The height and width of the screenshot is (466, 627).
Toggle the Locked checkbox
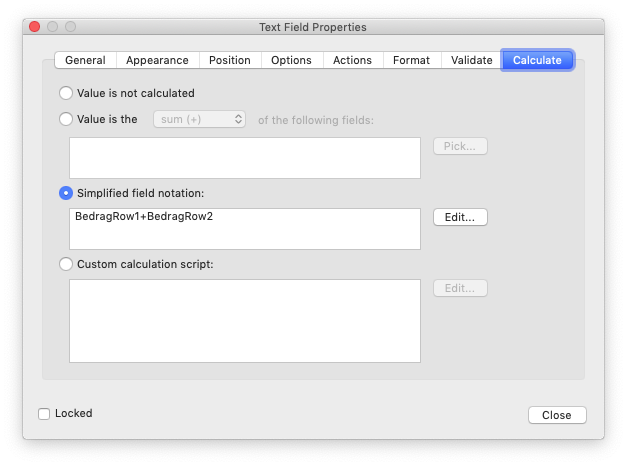coord(44,414)
